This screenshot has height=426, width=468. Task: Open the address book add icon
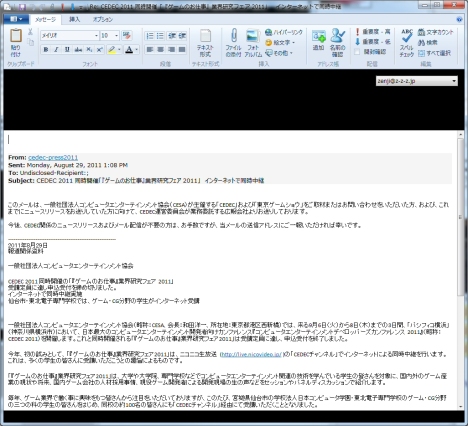click(318, 36)
